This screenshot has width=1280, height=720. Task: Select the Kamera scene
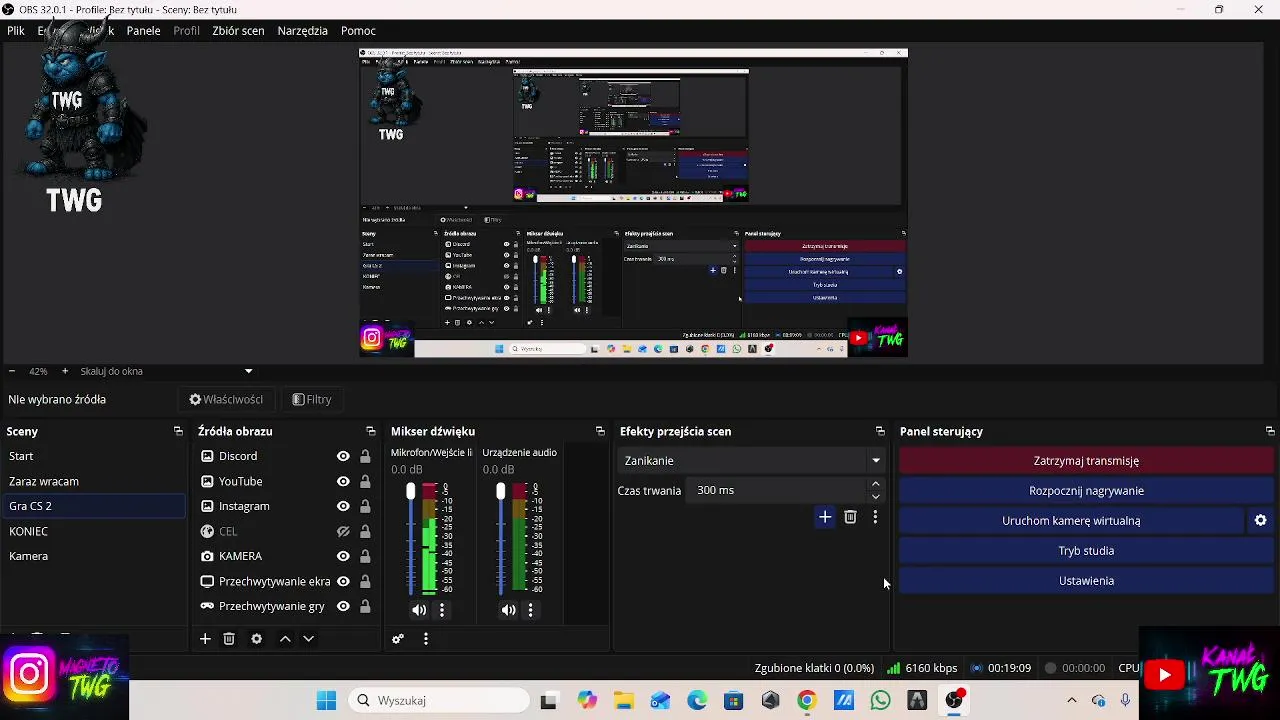coord(93,556)
